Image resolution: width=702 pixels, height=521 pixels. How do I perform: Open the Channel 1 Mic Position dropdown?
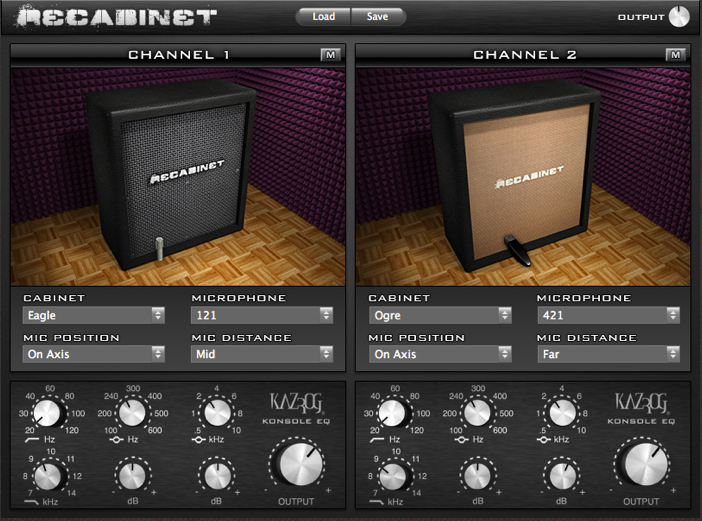tap(94, 354)
